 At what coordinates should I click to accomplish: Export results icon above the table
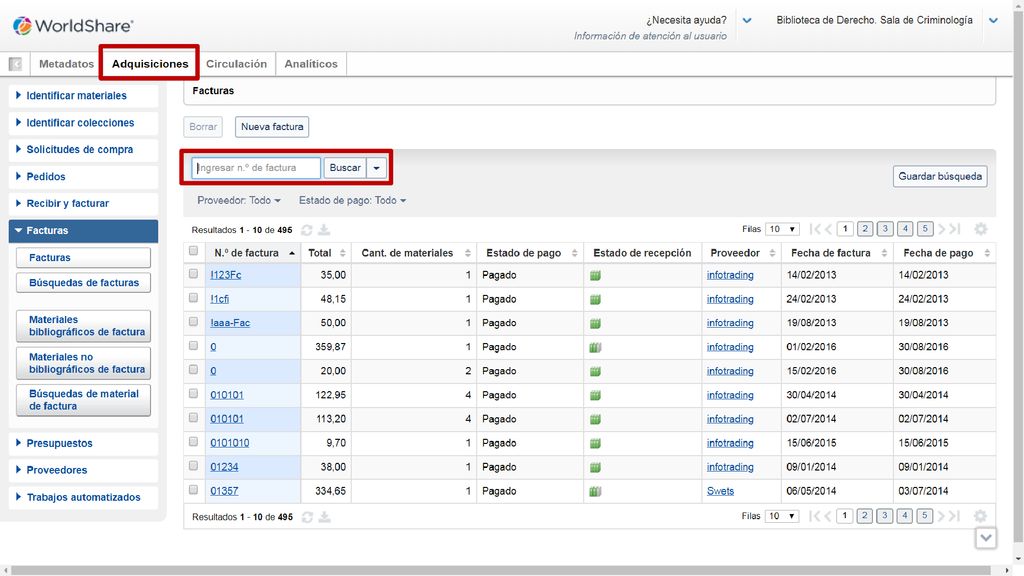pyautogui.click(x=324, y=230)
